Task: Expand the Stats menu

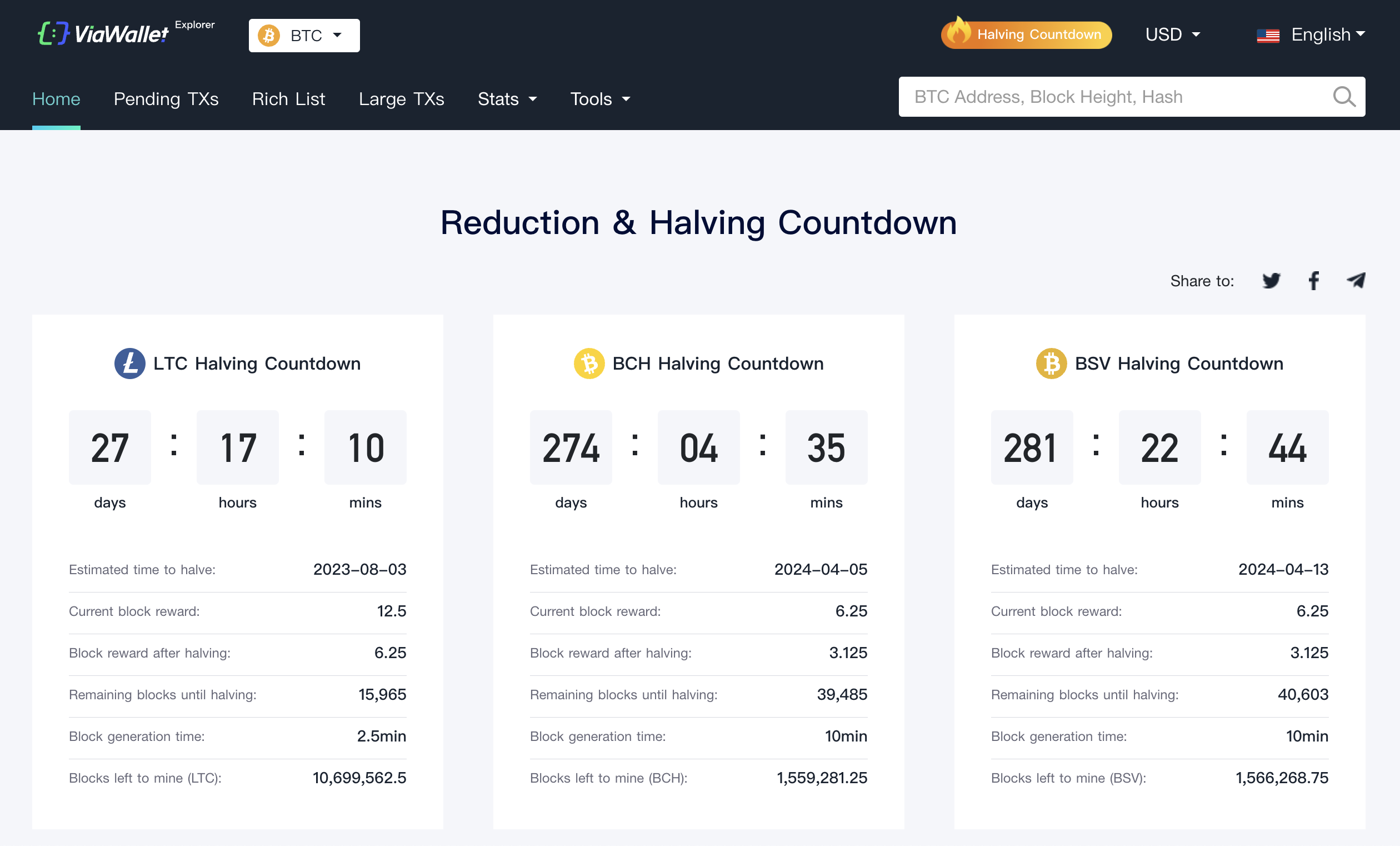Action: [507, 99]
